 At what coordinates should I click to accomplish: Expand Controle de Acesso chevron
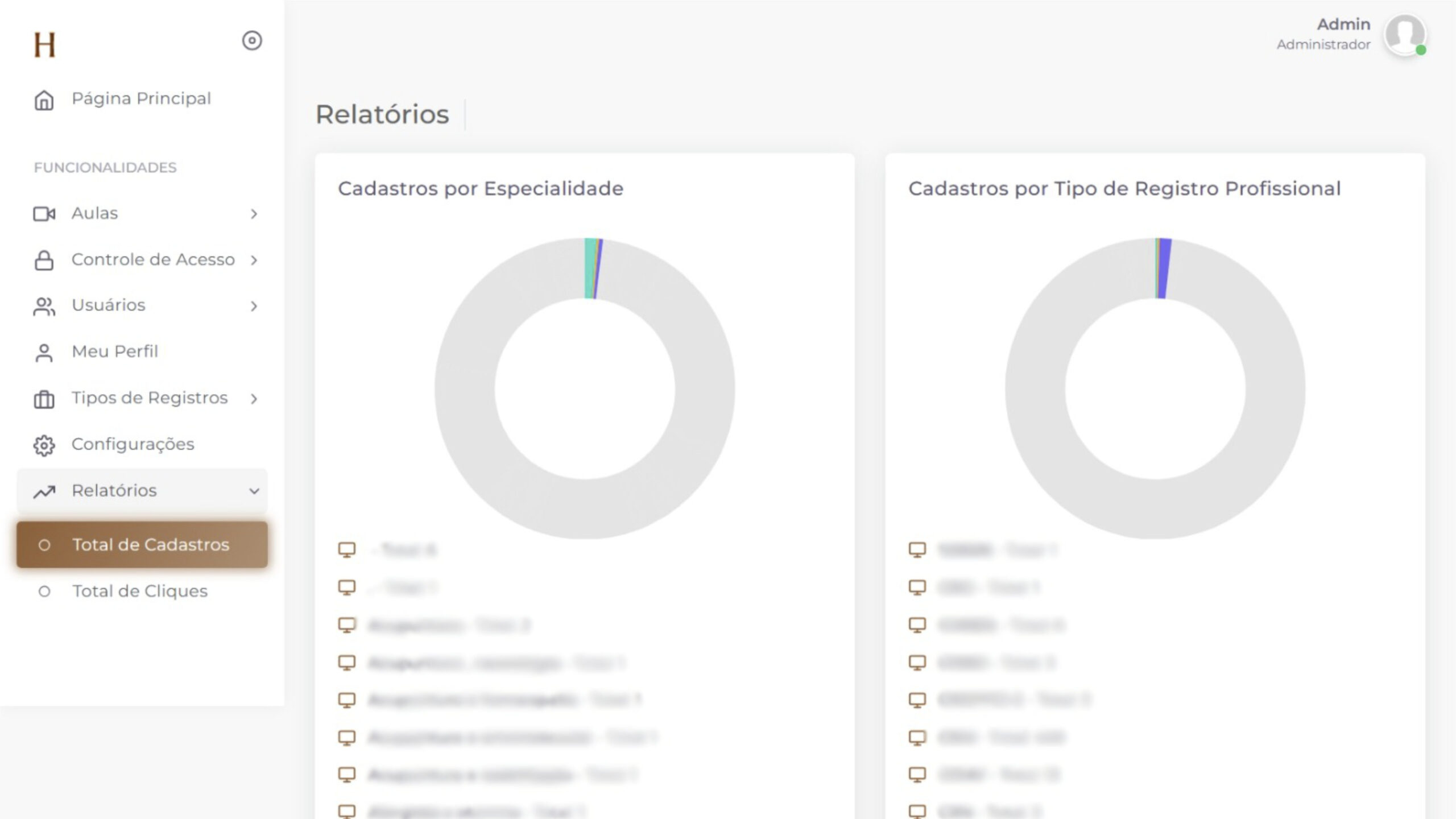[254, 260]
